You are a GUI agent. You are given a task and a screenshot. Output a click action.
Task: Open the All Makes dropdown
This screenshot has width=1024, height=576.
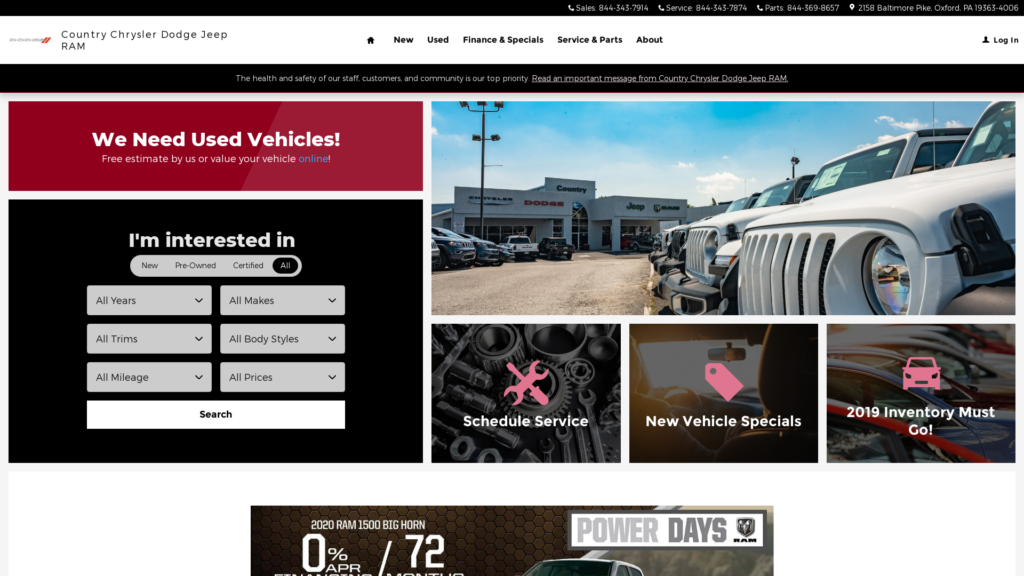[x=282, y=300]
